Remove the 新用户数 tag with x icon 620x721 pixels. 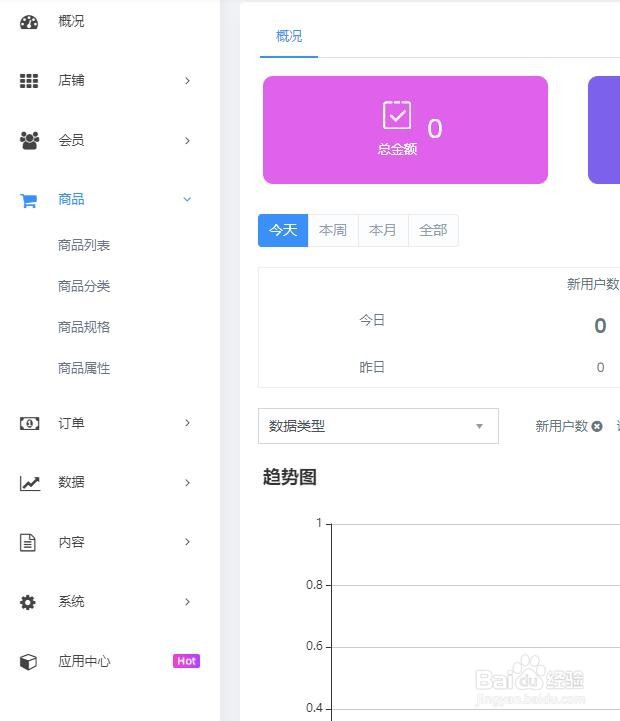coord(597,426)
